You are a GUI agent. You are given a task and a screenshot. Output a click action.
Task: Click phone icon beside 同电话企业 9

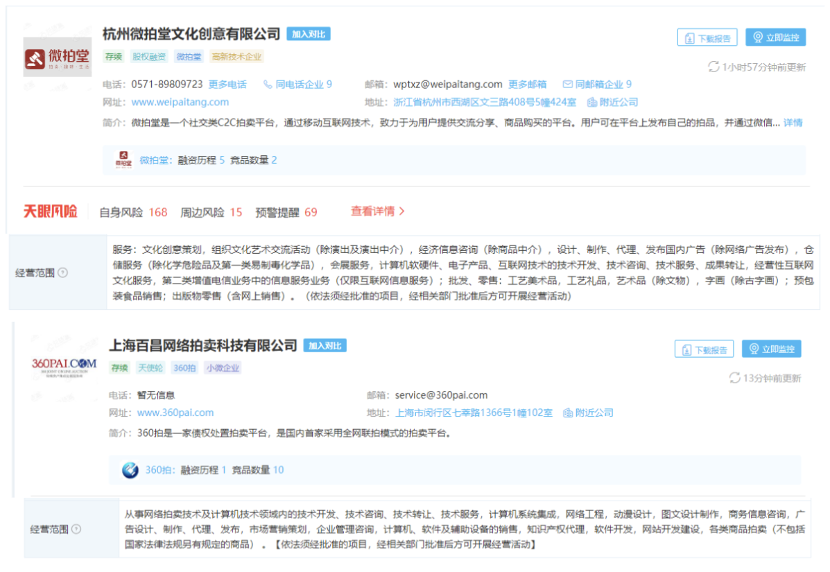point(268,84)
